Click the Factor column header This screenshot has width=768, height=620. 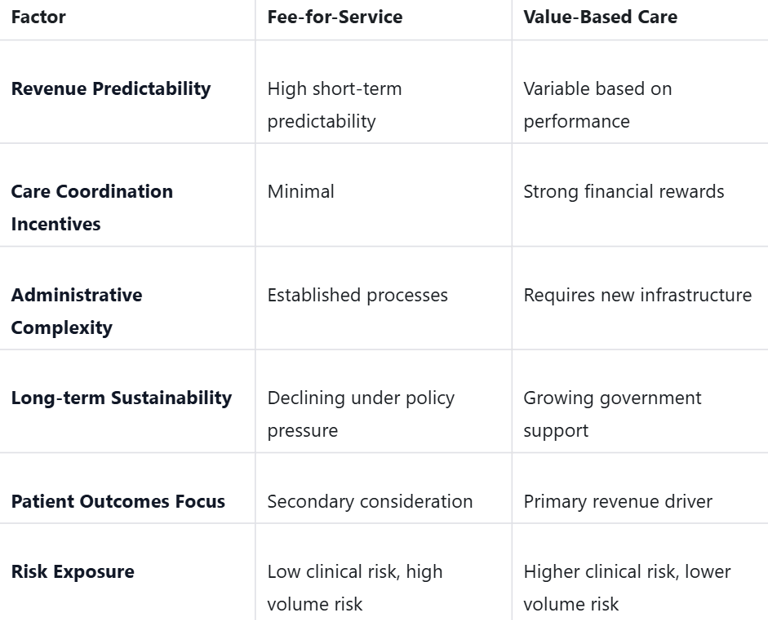pyautogui.click(x=38, y=17)
